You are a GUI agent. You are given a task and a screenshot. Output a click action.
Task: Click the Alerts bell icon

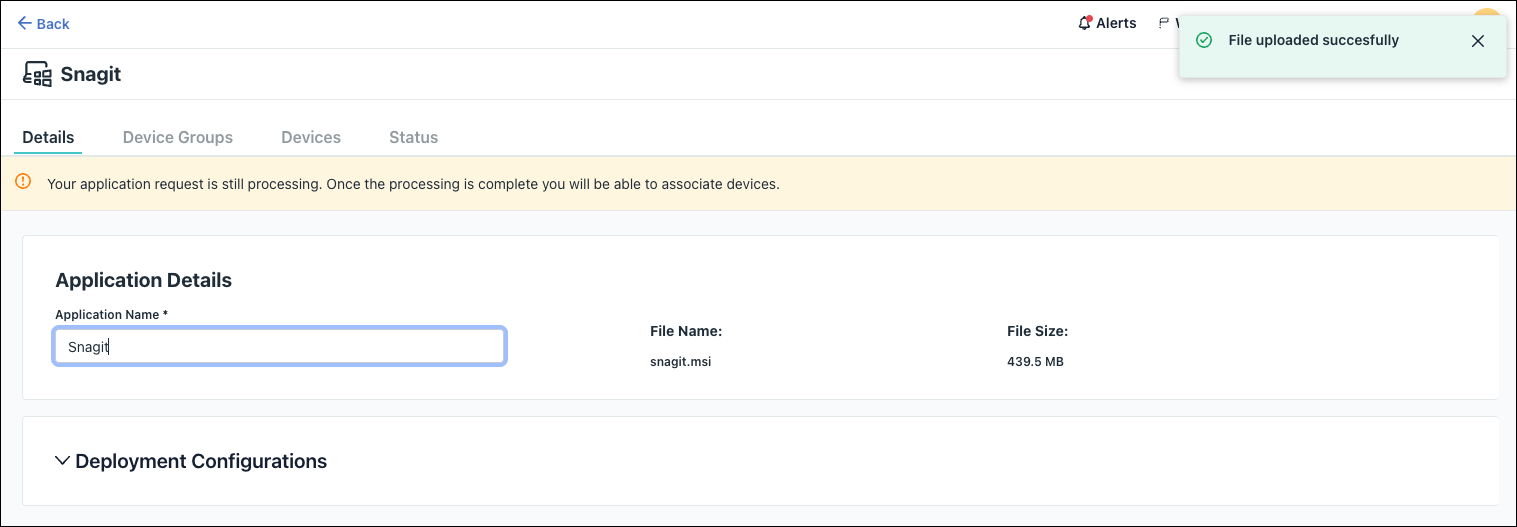click(1085, 23)
